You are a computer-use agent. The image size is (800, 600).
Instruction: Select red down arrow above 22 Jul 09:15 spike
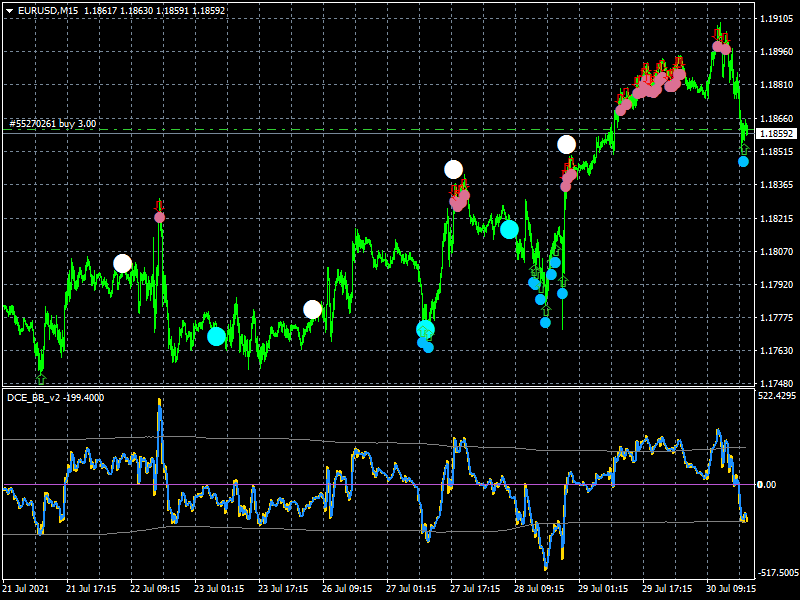[159, 206]
